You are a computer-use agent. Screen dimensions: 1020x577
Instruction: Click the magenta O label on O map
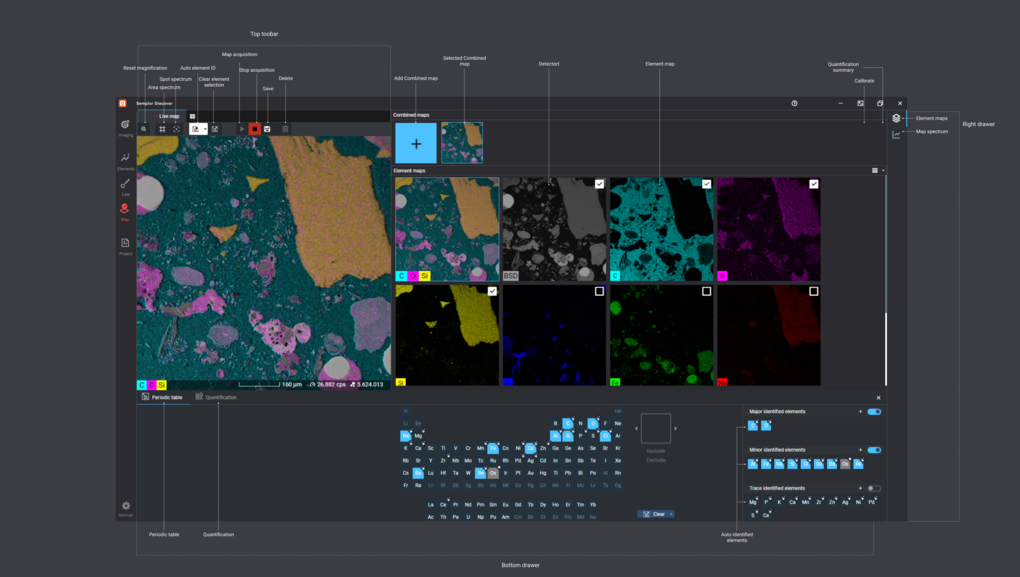point(722,276)
